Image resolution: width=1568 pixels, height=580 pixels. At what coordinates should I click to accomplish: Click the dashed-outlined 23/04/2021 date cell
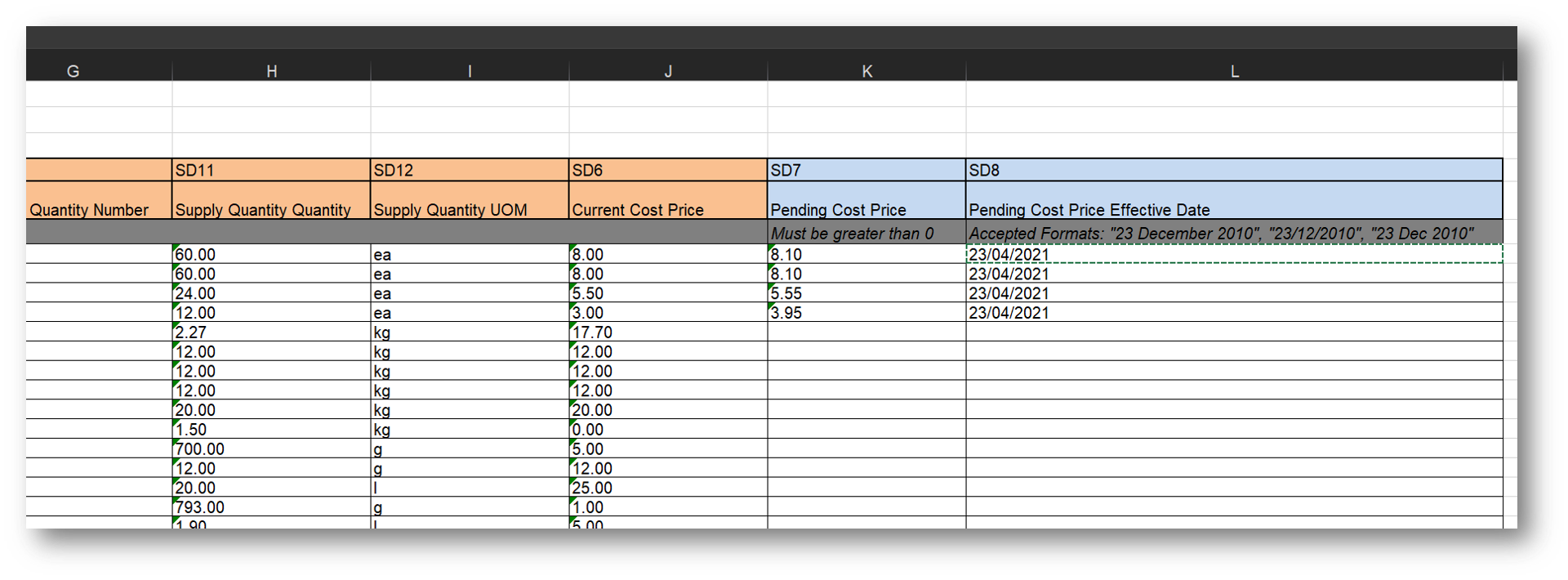(x=1234, y=254)
